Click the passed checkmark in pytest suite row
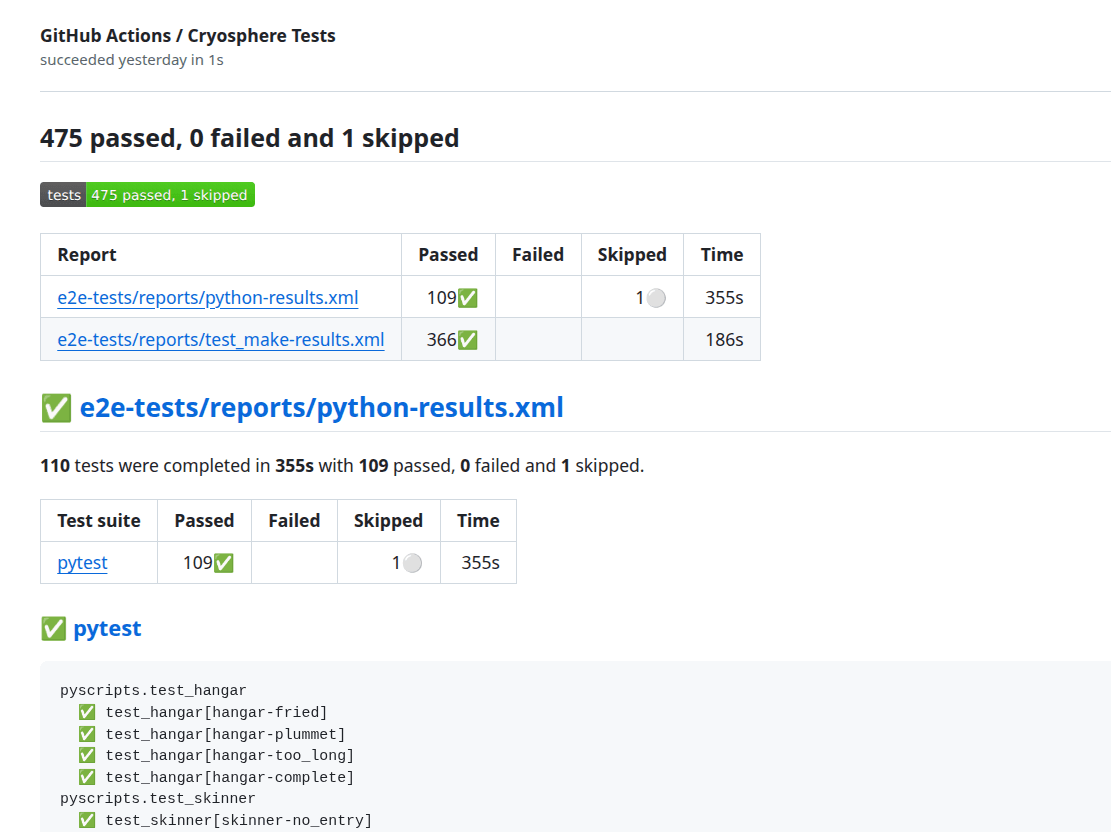This screenshot has height=832, width=1111. click(x=224, y=563)
